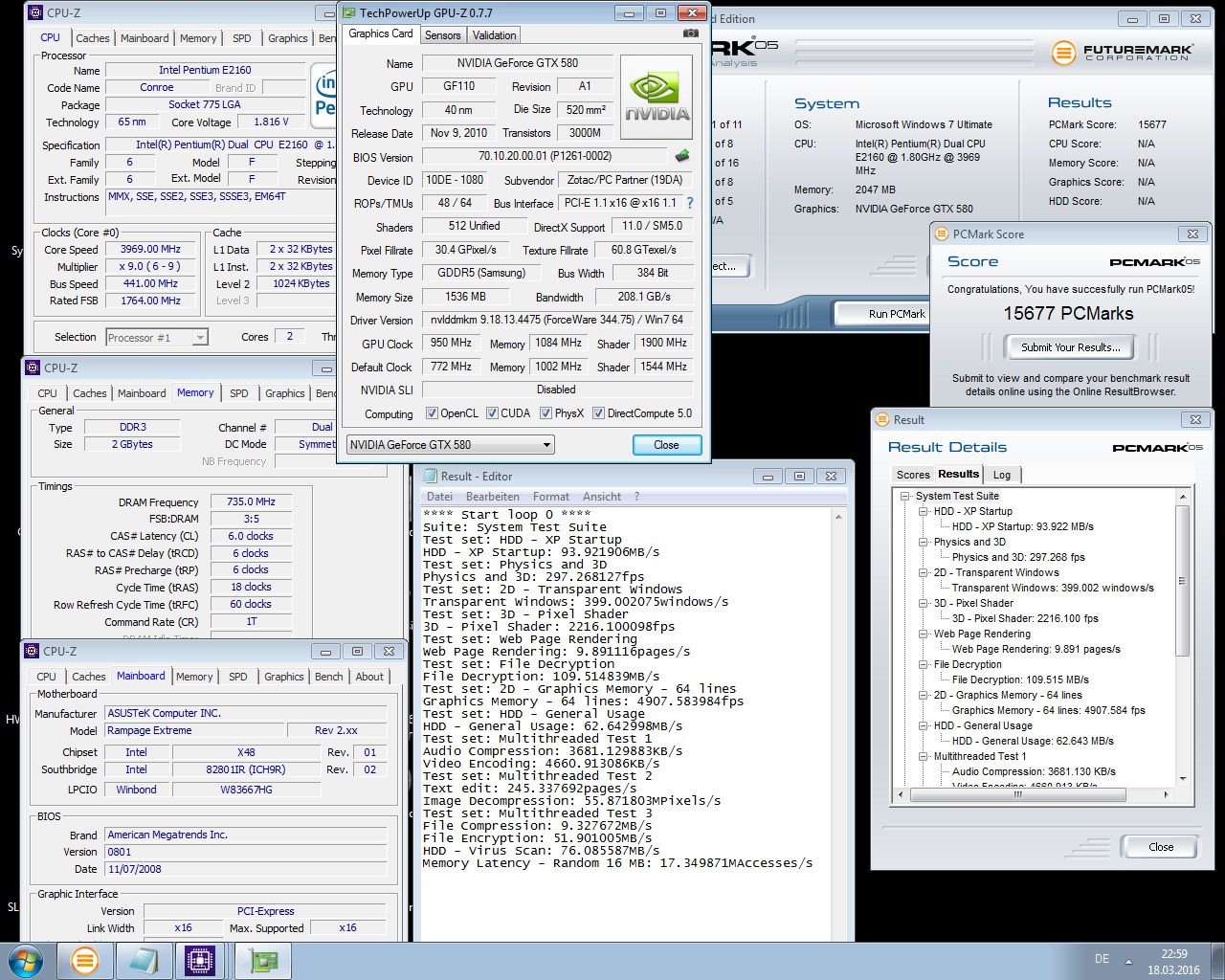This screenshot has height=980, width=1225.
Task: Click the Futuremark PCMark taskbar icon
Action: (85, 960)
